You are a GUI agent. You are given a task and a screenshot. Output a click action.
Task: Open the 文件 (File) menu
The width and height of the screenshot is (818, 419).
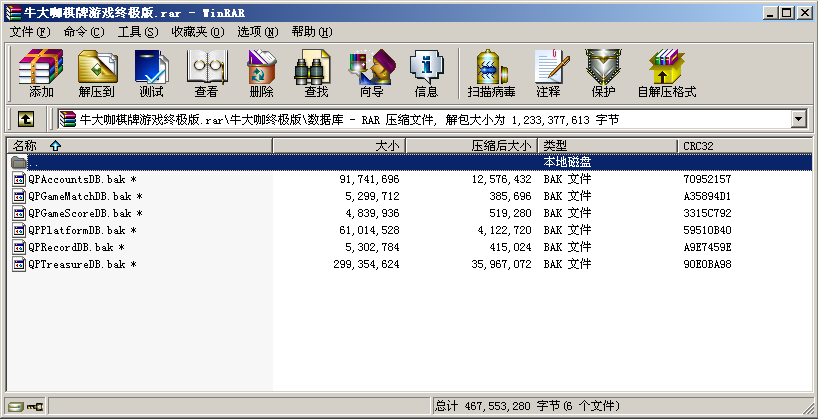[x=29, y=32]
